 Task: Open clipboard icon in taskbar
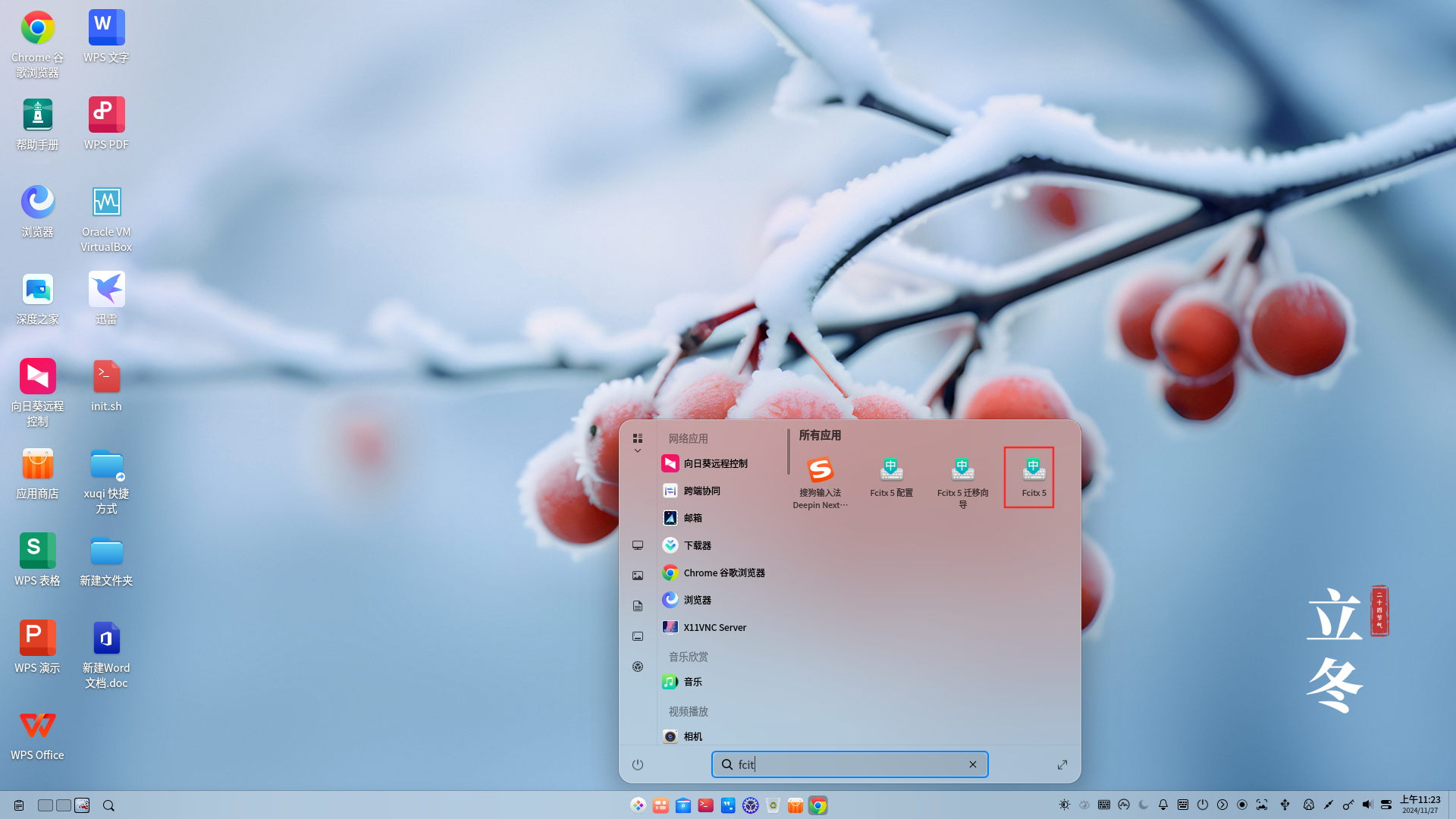point(19,805)
